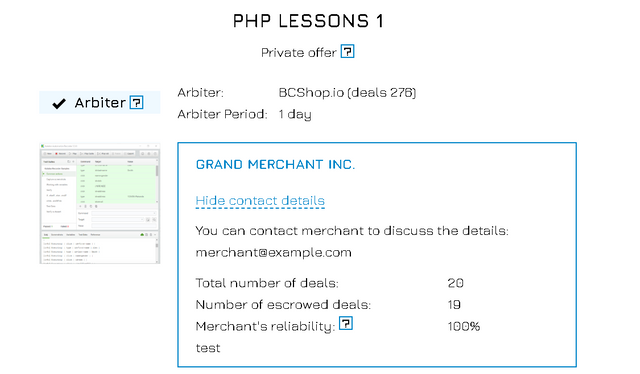Image resolution: width=640 pixels, height=374 pixels.
Task: Click the Total number of deals label
Action: (x=267, y=283)
